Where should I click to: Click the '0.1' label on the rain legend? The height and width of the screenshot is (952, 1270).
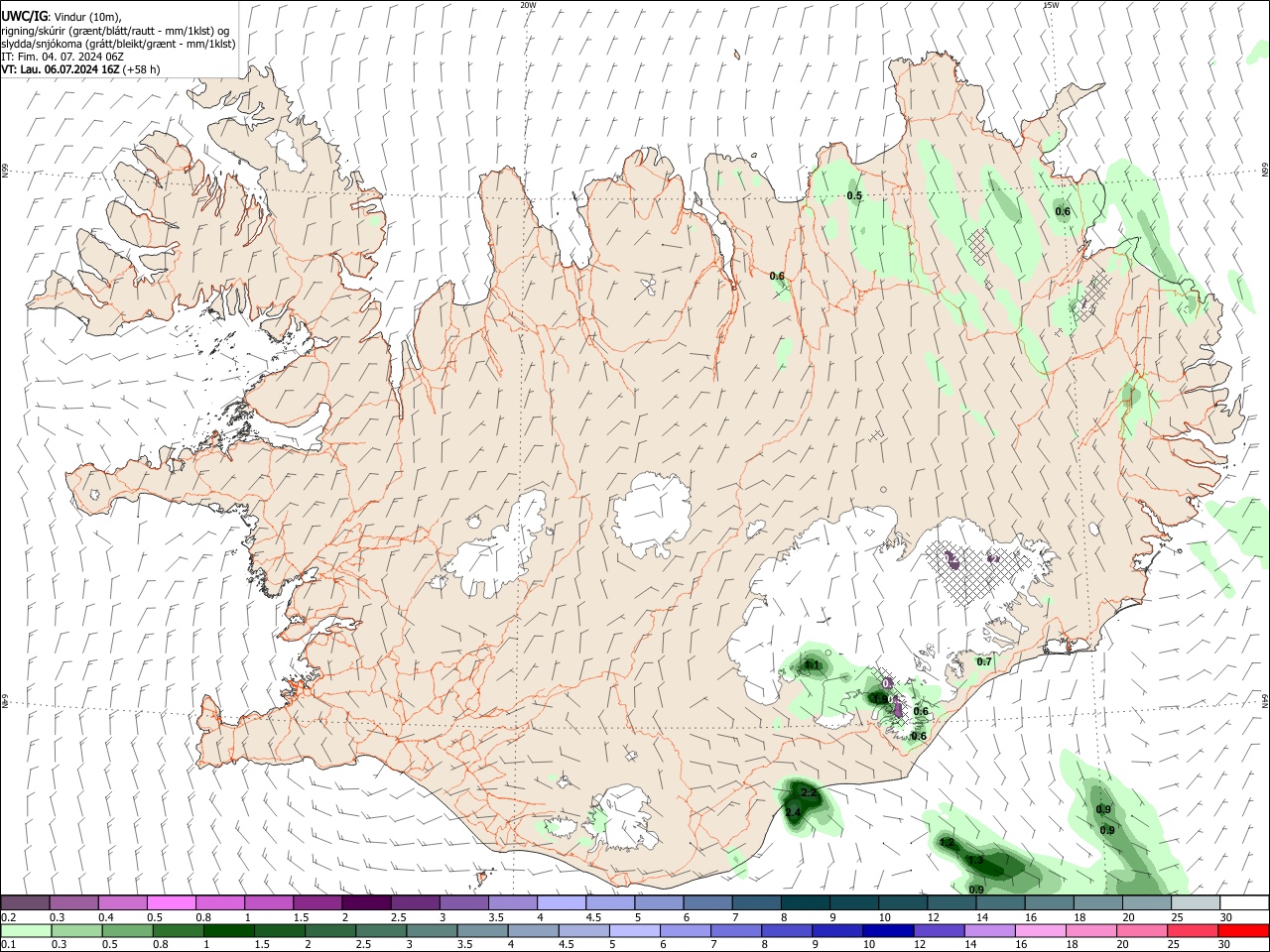[8, 945]
